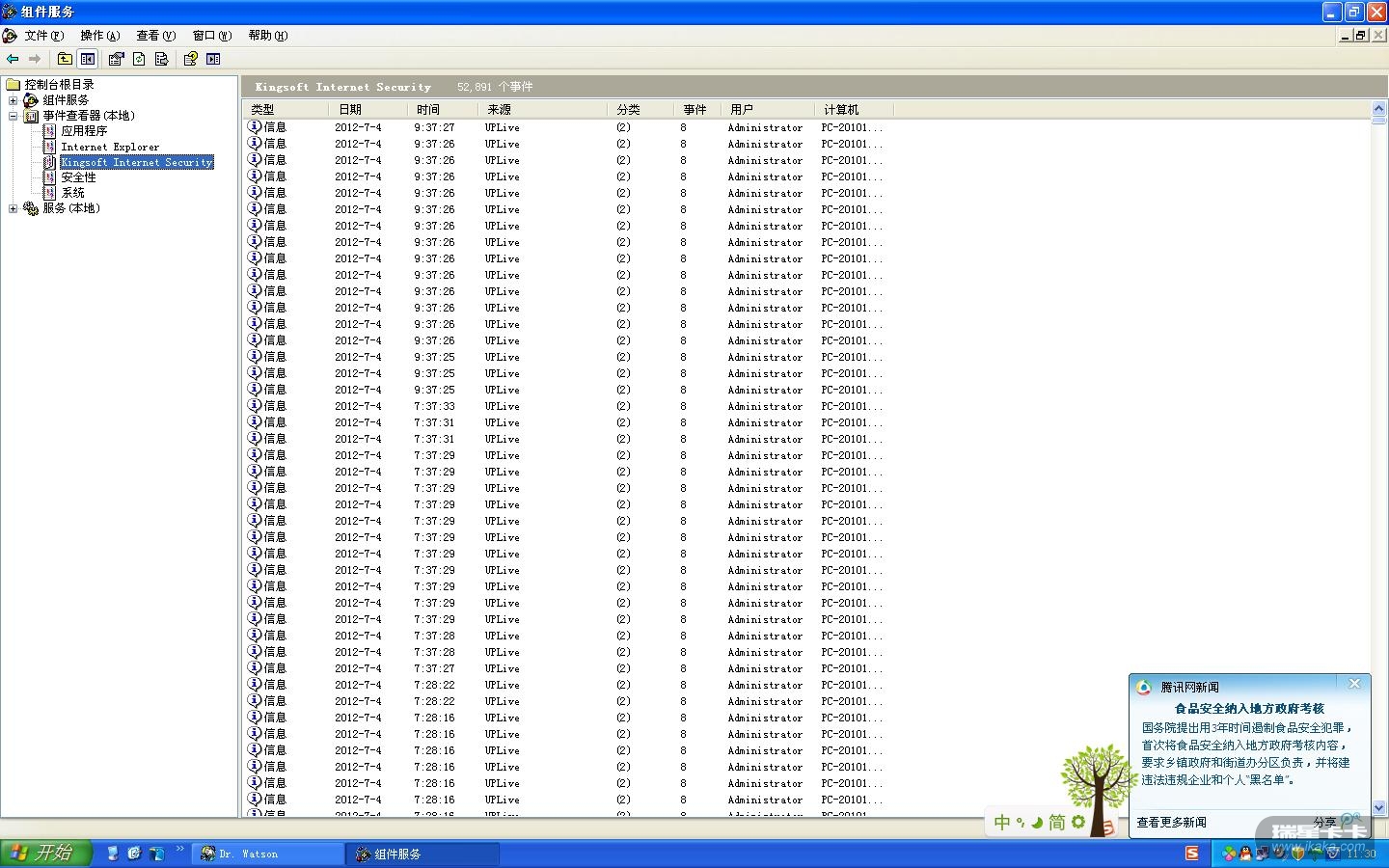Sort events by the 来源 column header
The image size is (1389, 868).
544,110
